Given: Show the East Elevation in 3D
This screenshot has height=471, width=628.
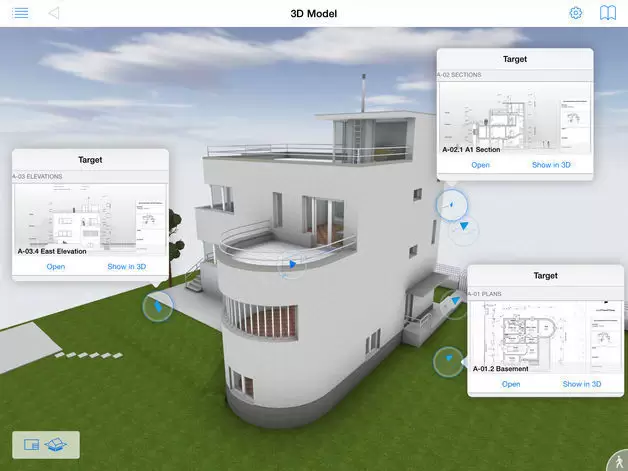Looking at the screenshot, I should point(127,266).
